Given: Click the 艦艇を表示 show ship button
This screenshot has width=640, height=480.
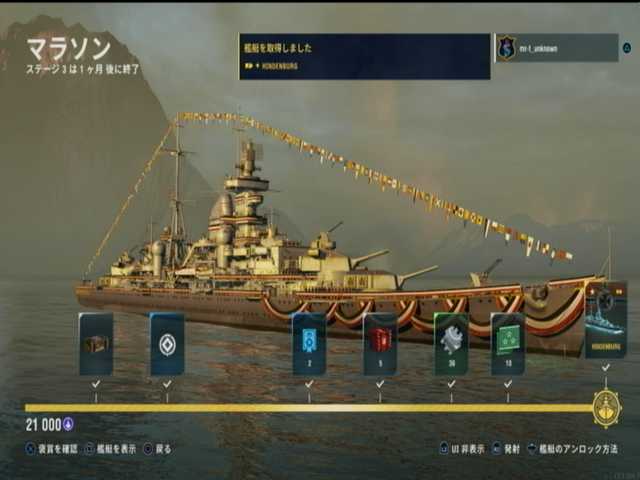Looking at the screenshot, I should coord(111,449).
